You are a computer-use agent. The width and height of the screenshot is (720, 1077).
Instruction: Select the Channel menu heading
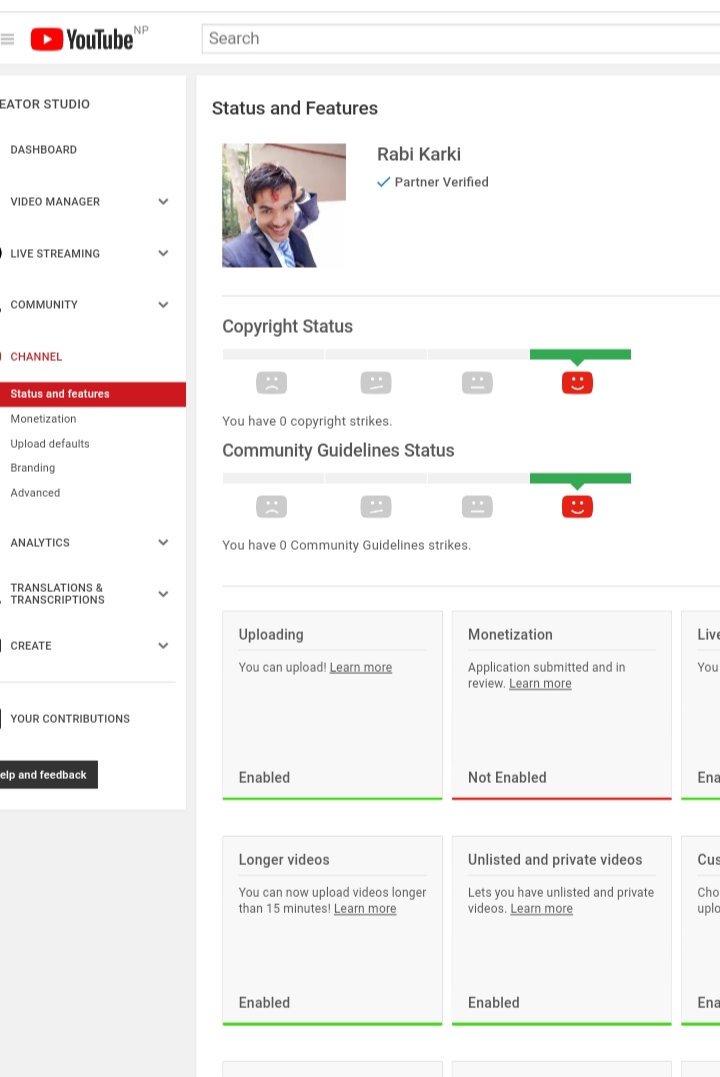click(x=36, y=356)
